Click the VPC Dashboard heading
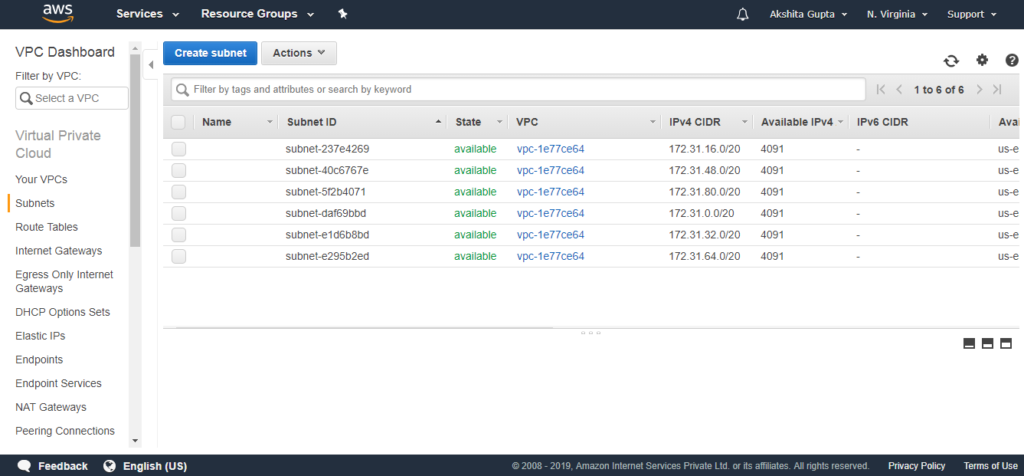Viewport: 1024px width, 476px height. pos(65,52)
